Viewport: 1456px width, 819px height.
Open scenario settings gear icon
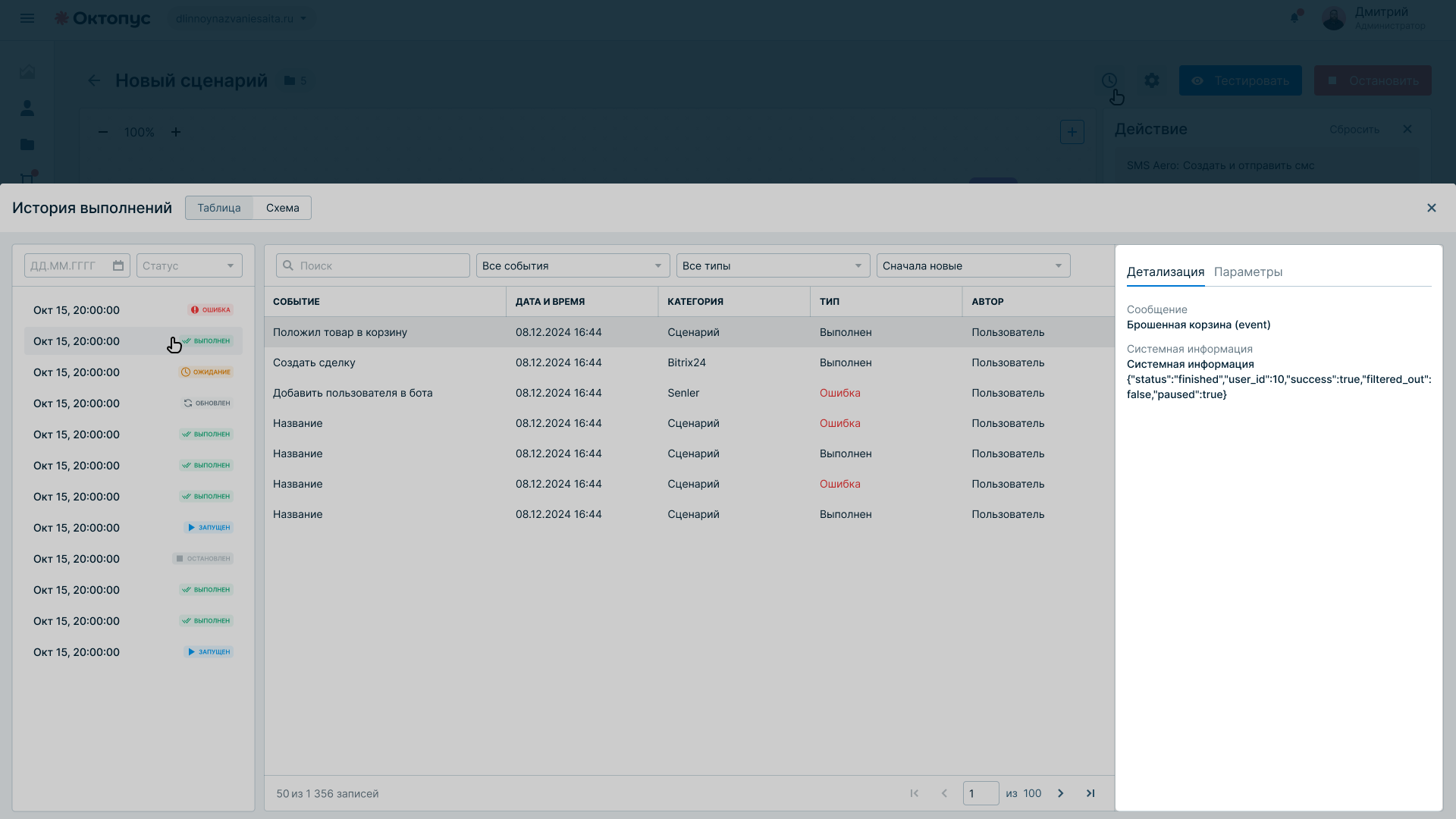point(1152,80)
